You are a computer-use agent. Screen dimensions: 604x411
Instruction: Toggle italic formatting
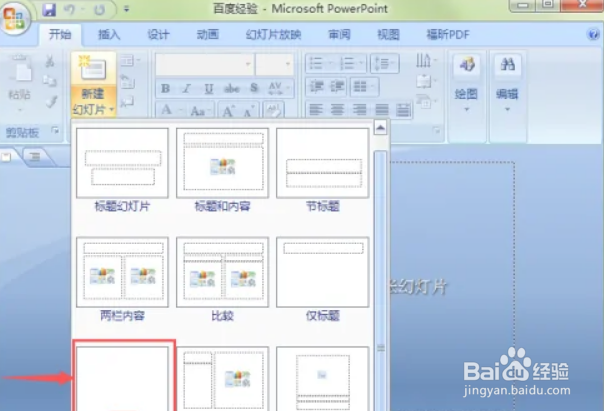[x=187, y=89]
